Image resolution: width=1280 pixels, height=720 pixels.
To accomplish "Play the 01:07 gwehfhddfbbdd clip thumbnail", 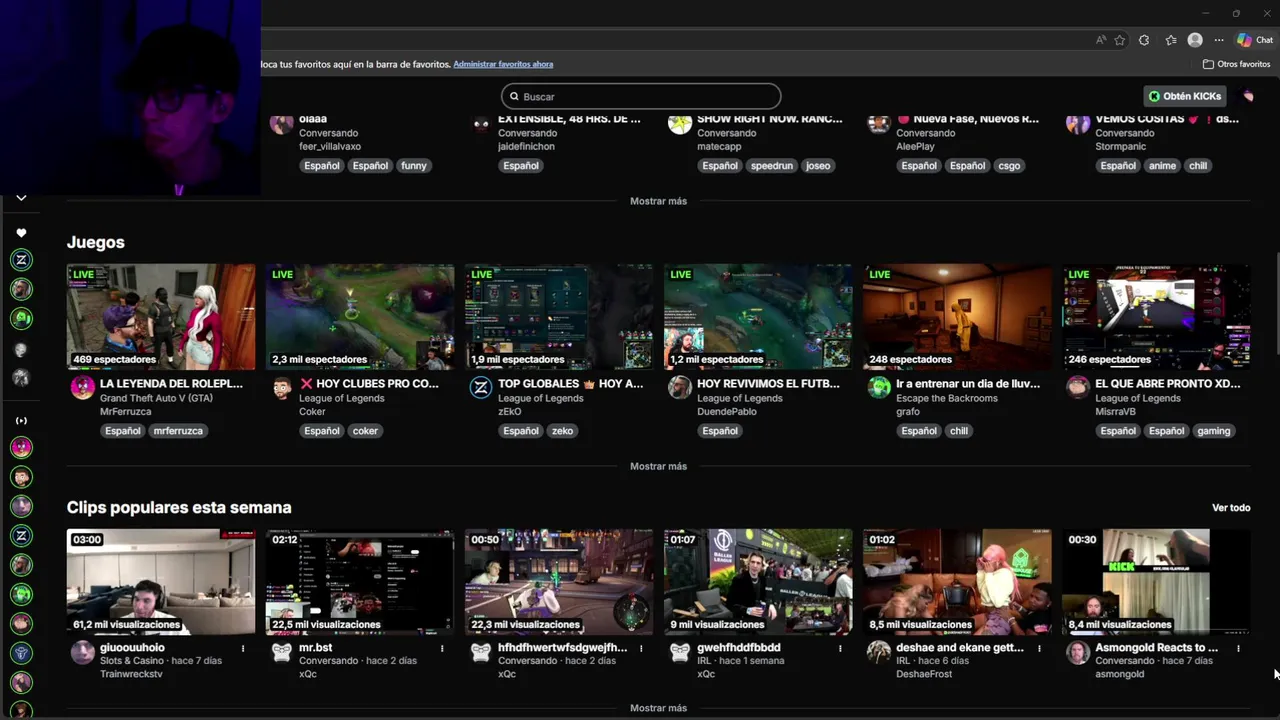I will [758, 582].
